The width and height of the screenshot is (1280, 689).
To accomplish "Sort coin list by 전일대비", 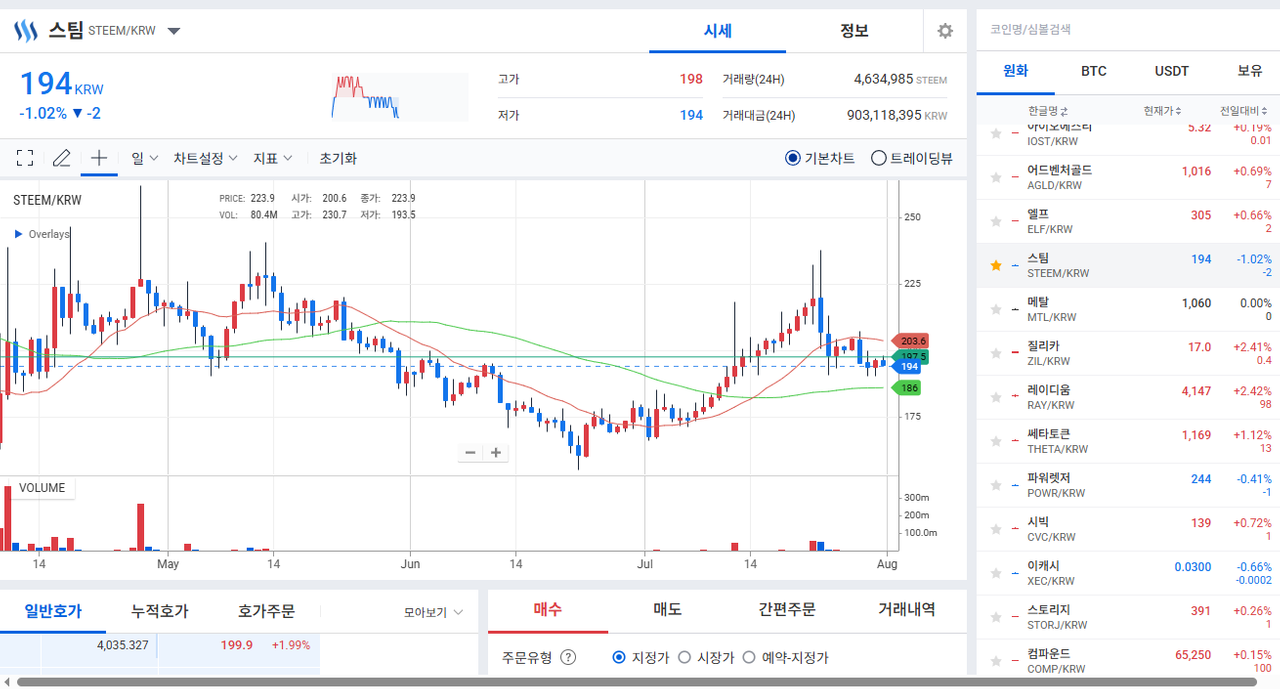I will pyautogui.click(x=1245, y=110).
